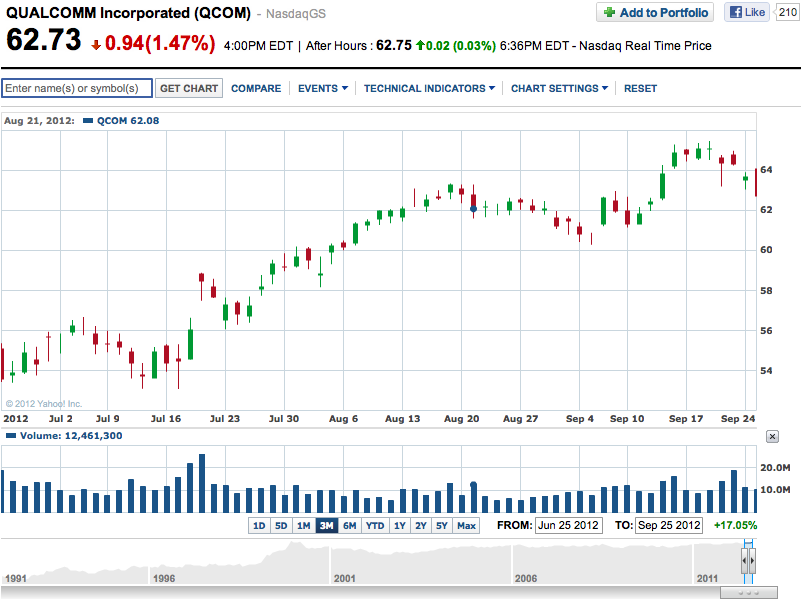Open the Chart Settings dropdown
Screen dimensions: 807x599
pos(559,89)
